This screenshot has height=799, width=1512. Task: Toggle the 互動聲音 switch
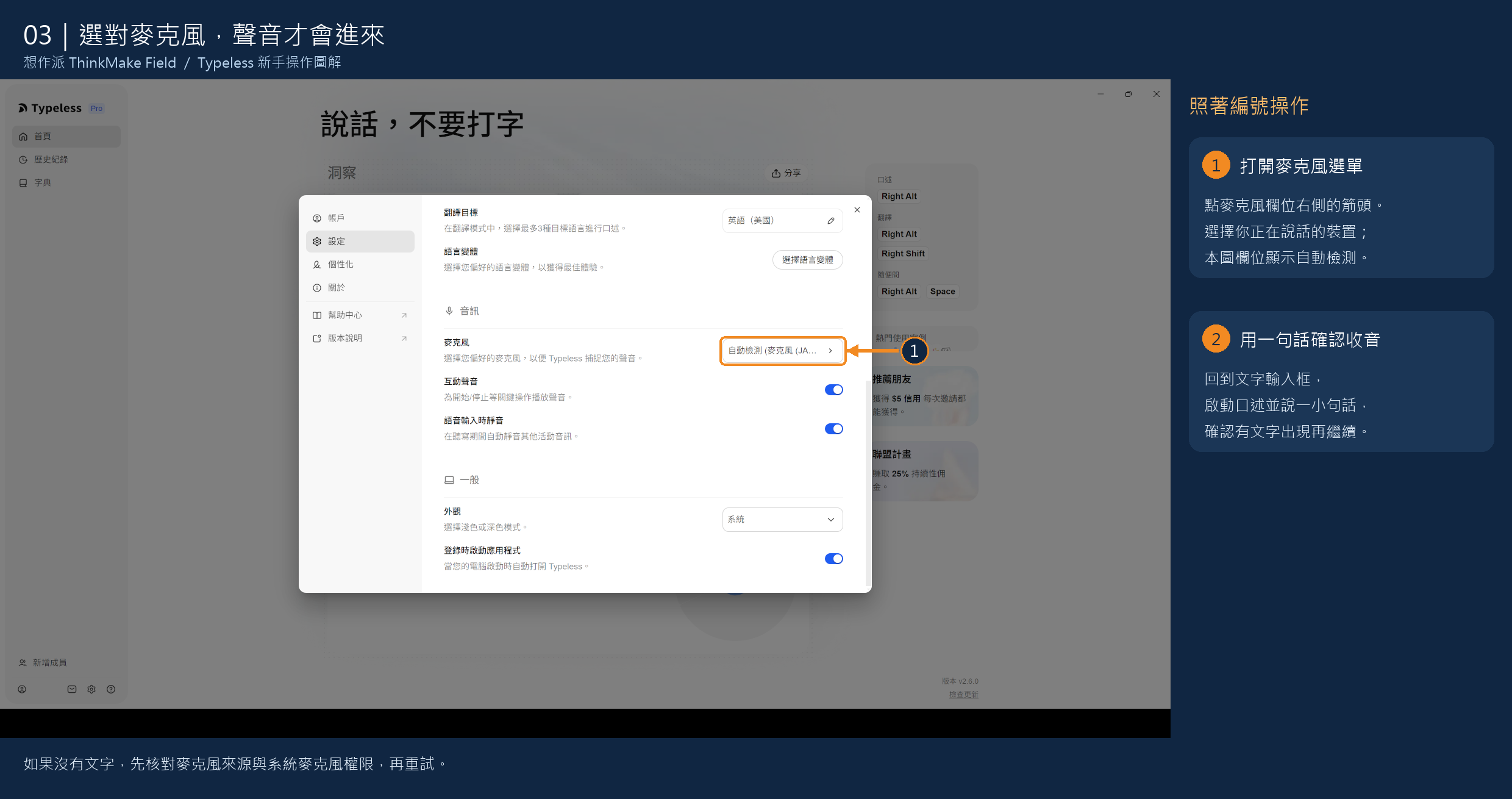833,390
